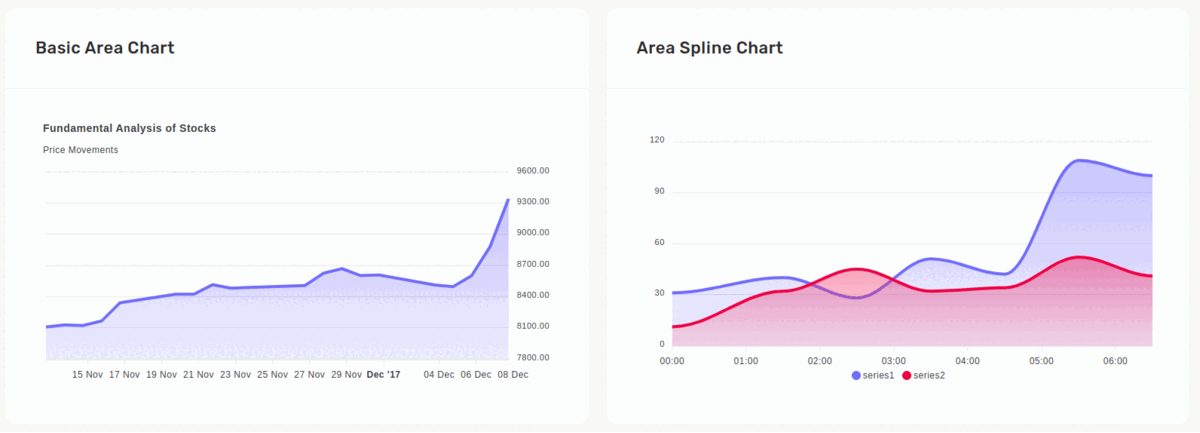Select the 15 Nov date label
This screenshot has height=433, width=1200.
click(88, 375)
